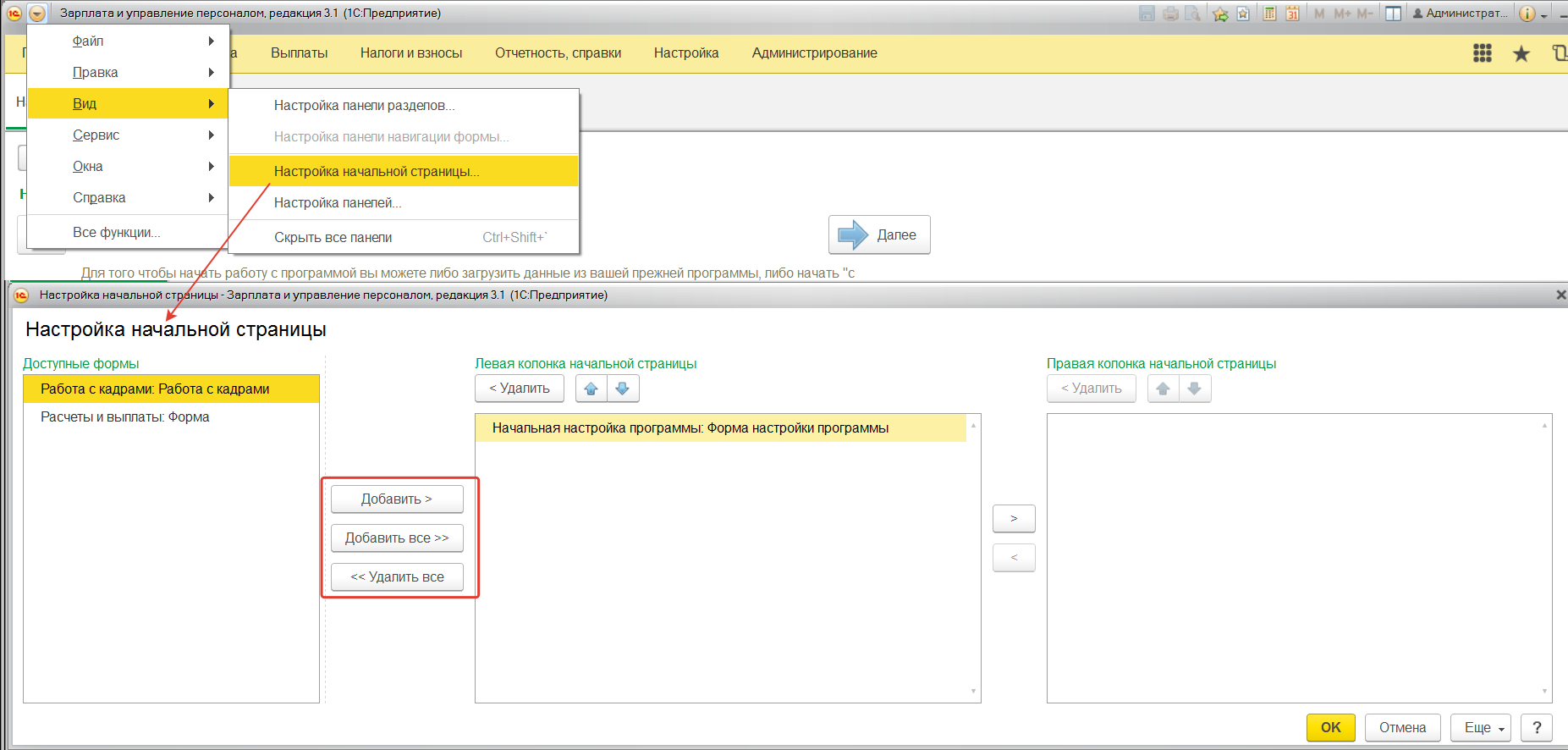This screenshot has height=750, width=1568.
Task: Click right column '< Удалить' button
Action: pyautogui.click(x=1092, y=388)
